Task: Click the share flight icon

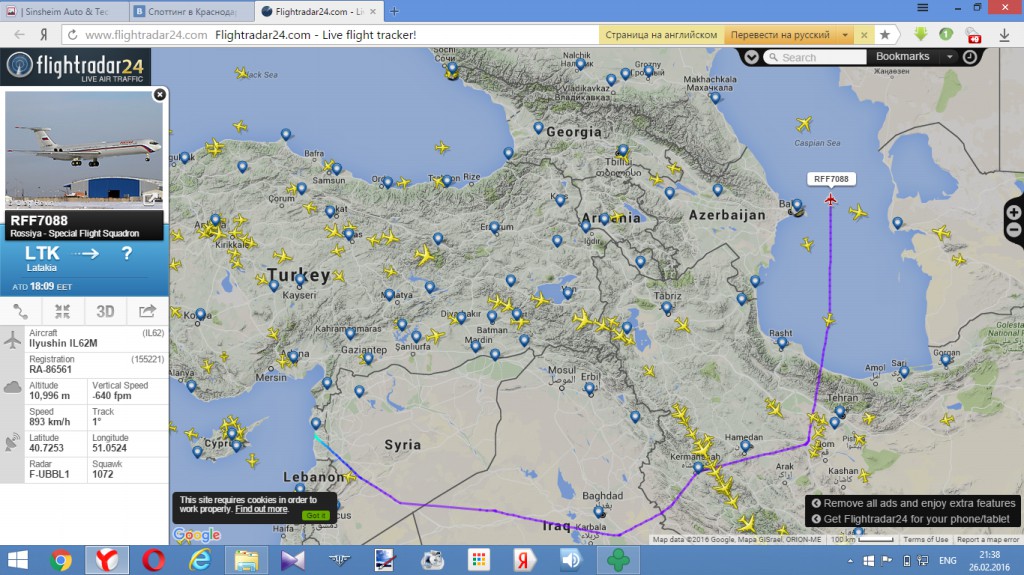Action: click(148, 312)
